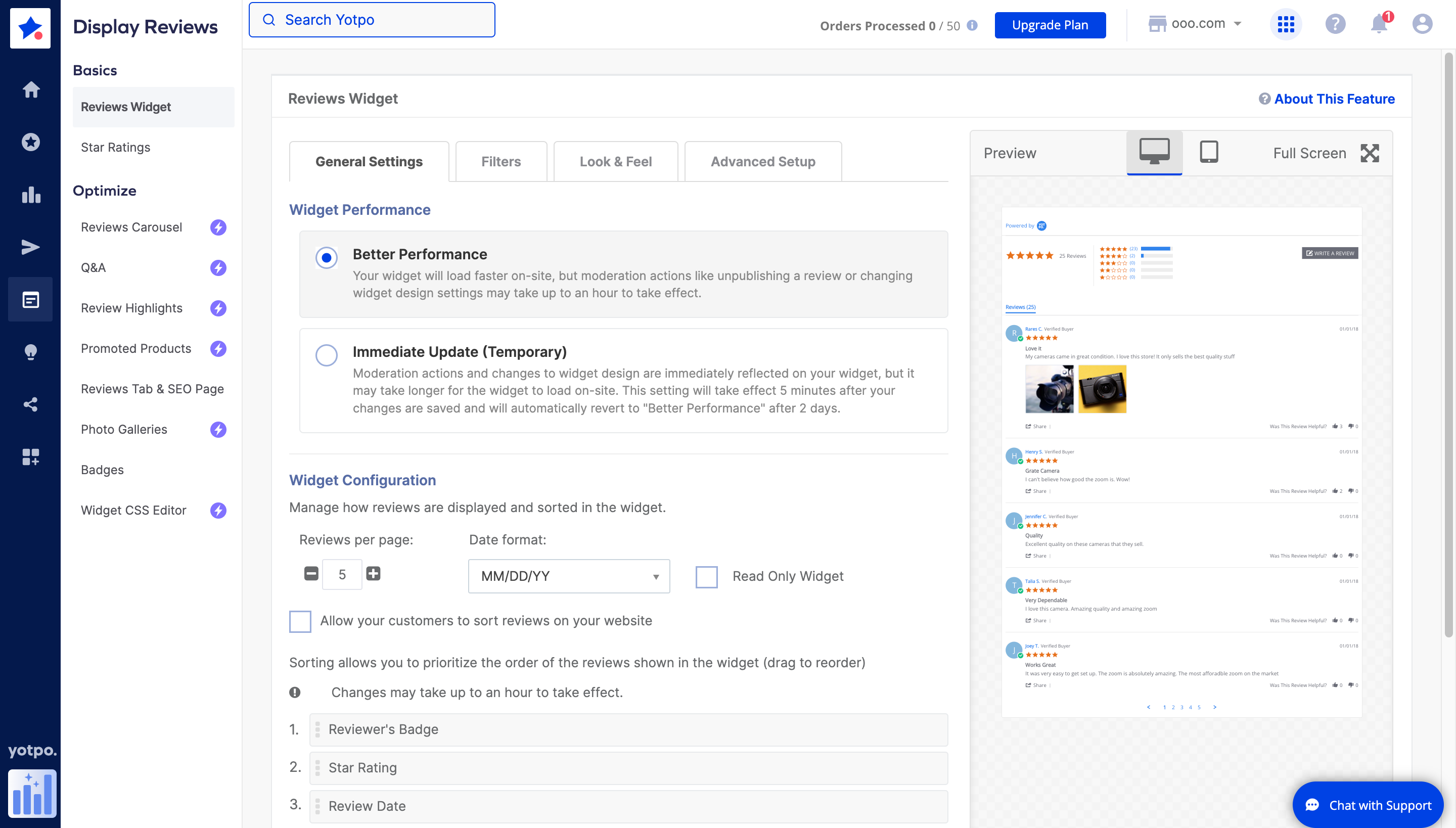
Task: Open Promoted Products menu item
Action: pyautogui.click(x=136, y=349)
